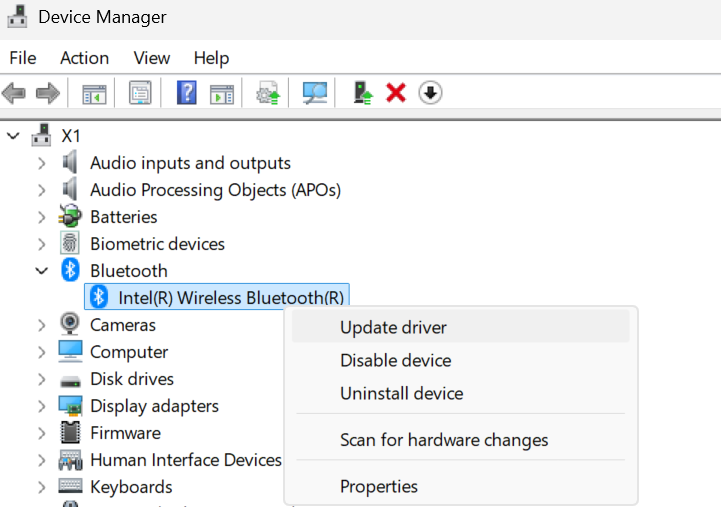Click the red X uninstall device icon

tap(396, 93)
